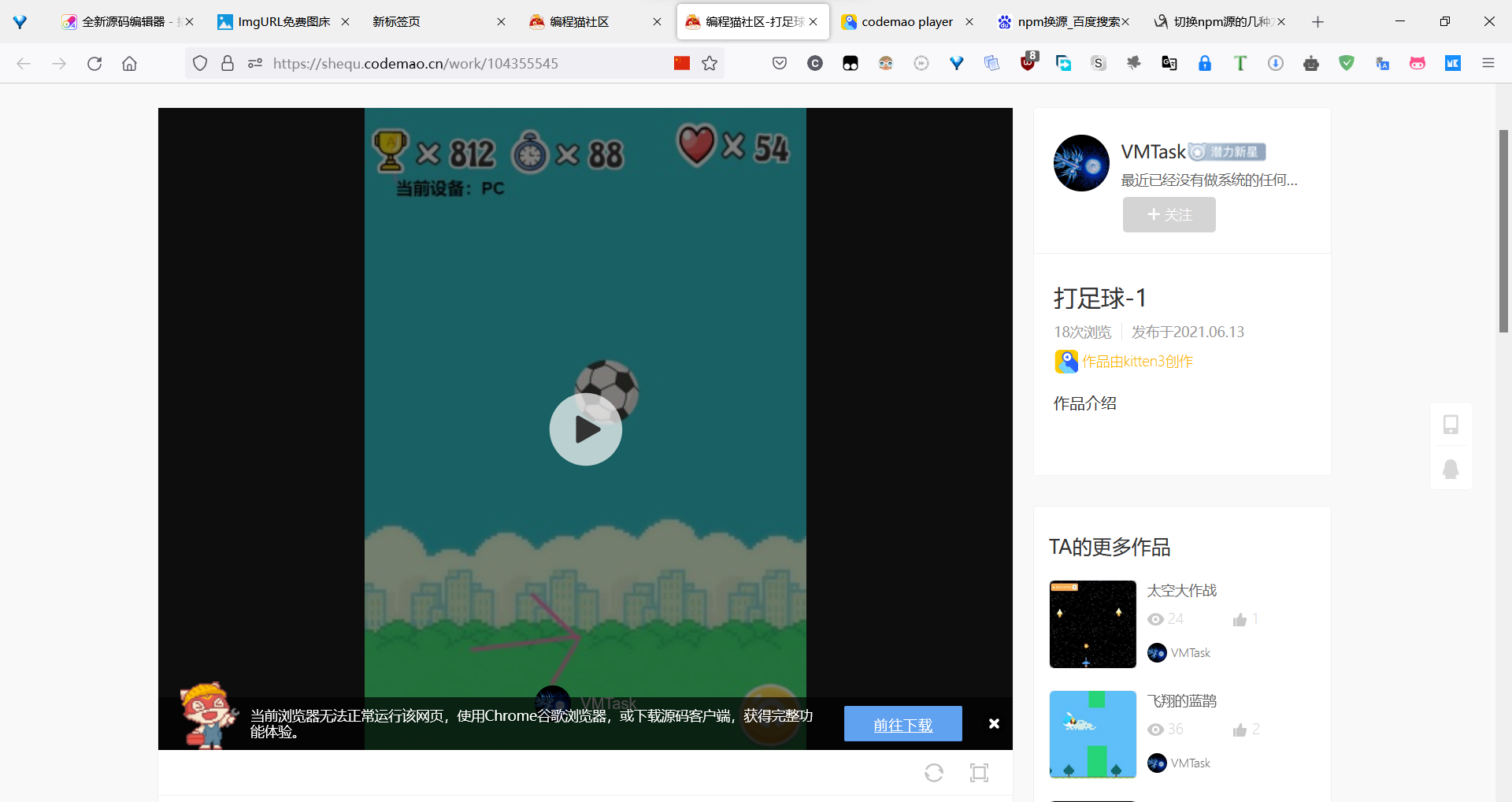Click the blue Y bird extension icon
Viewport: 1512px width, 802px height.
pos(957,63)
